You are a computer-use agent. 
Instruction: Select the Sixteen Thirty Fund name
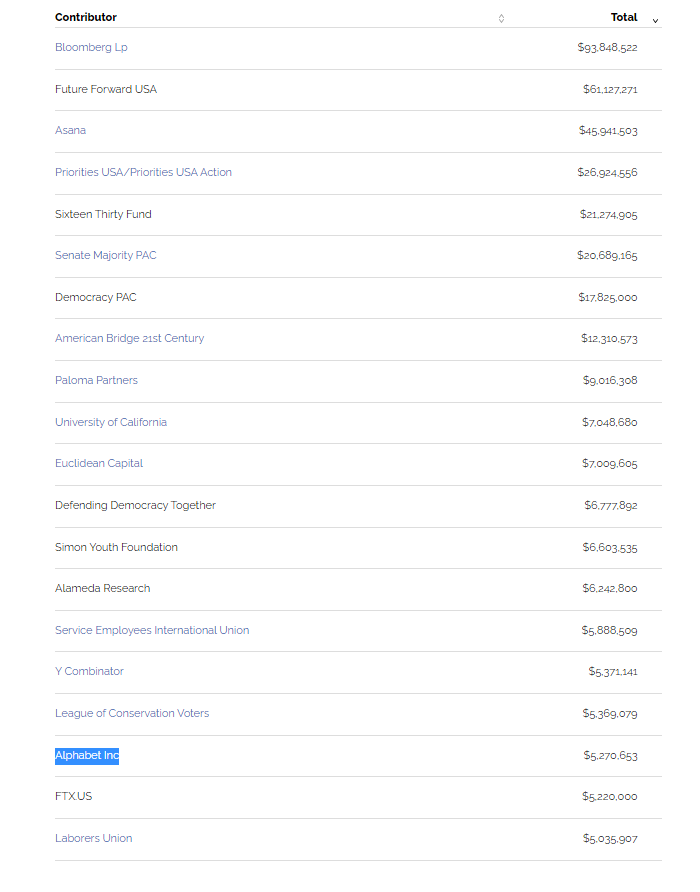[x=104, y=214]
